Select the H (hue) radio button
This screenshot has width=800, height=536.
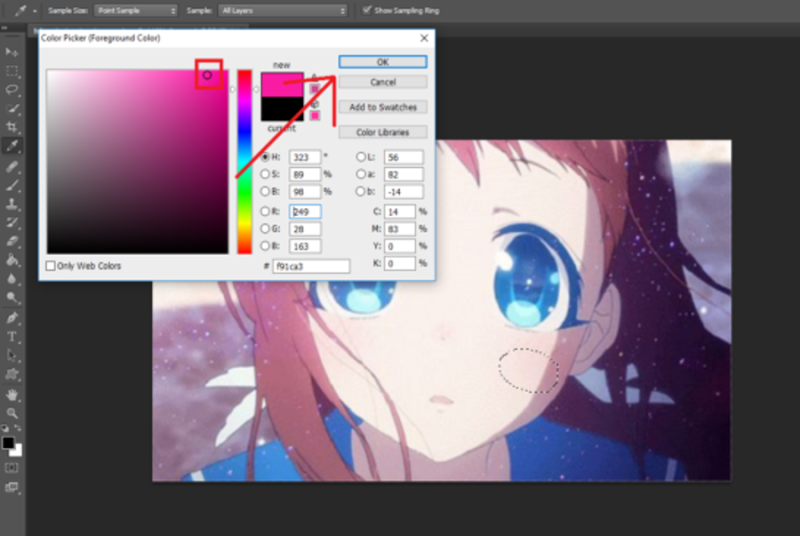265,157
